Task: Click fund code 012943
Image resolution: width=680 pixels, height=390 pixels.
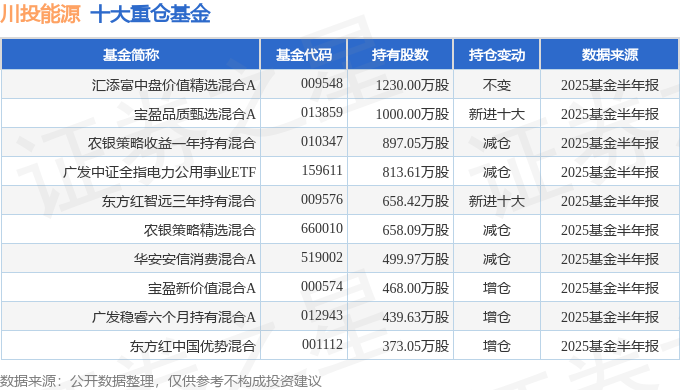Action: [322, 316]
